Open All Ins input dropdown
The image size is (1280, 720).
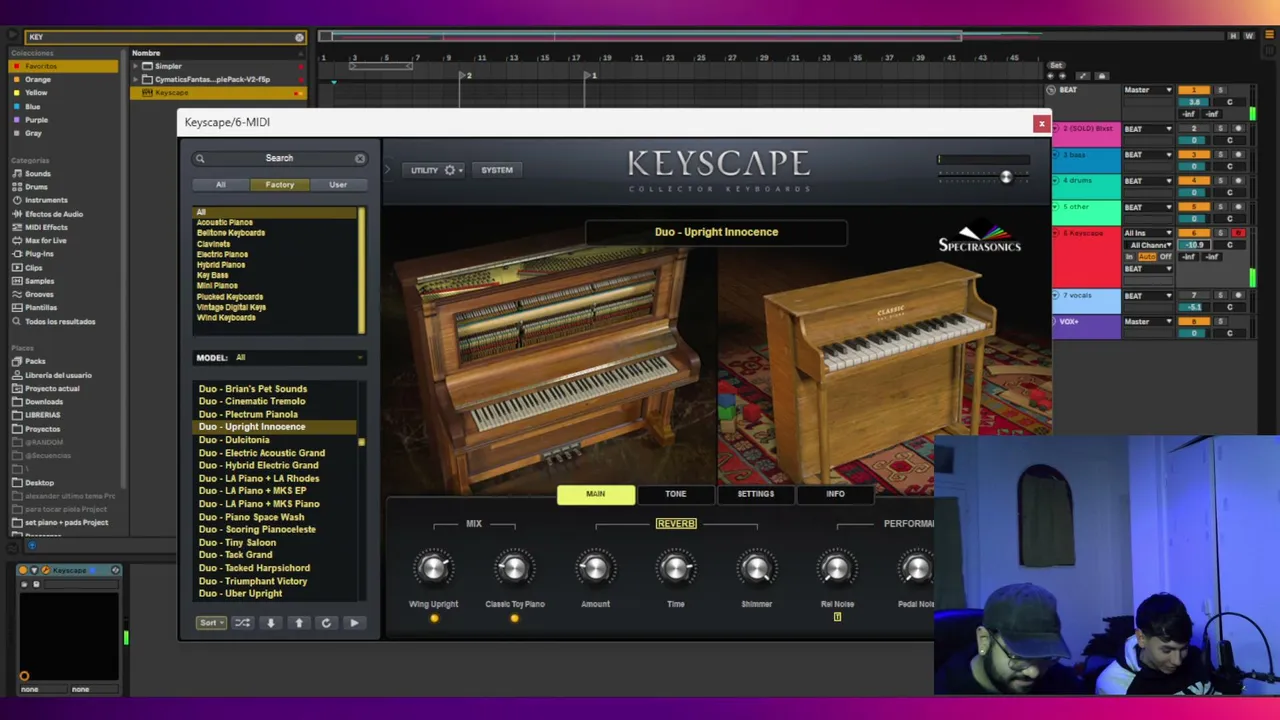[1148, 233]
